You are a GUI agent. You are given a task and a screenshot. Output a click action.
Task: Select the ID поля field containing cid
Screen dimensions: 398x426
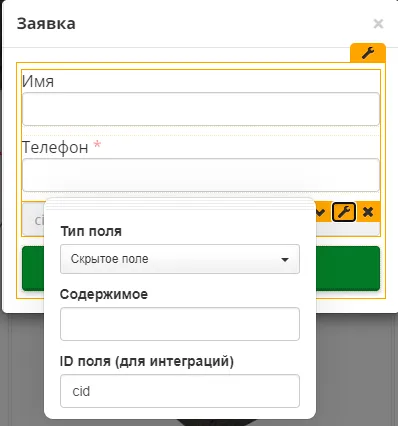pyautogui.click(x=180, y=391)
